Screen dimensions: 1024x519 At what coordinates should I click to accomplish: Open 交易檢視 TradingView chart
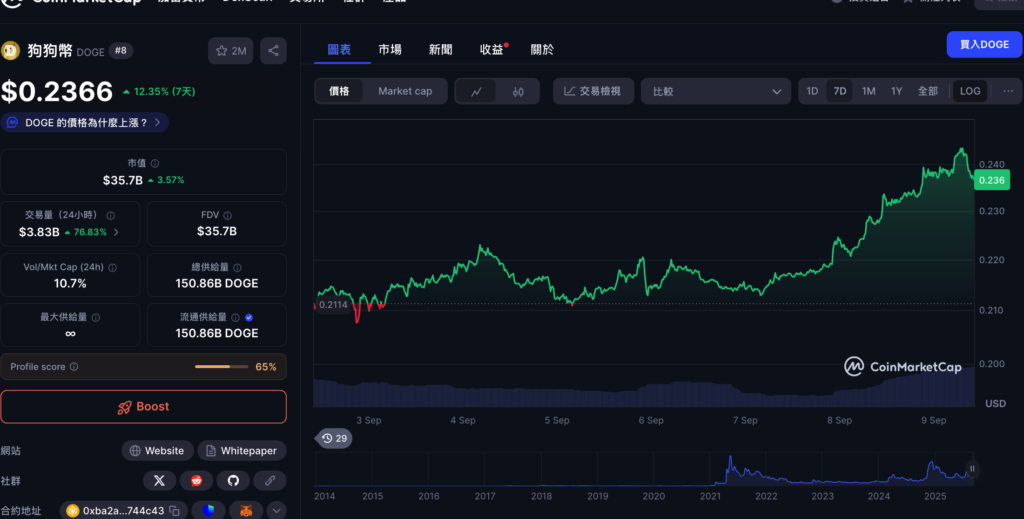[593, 91]
